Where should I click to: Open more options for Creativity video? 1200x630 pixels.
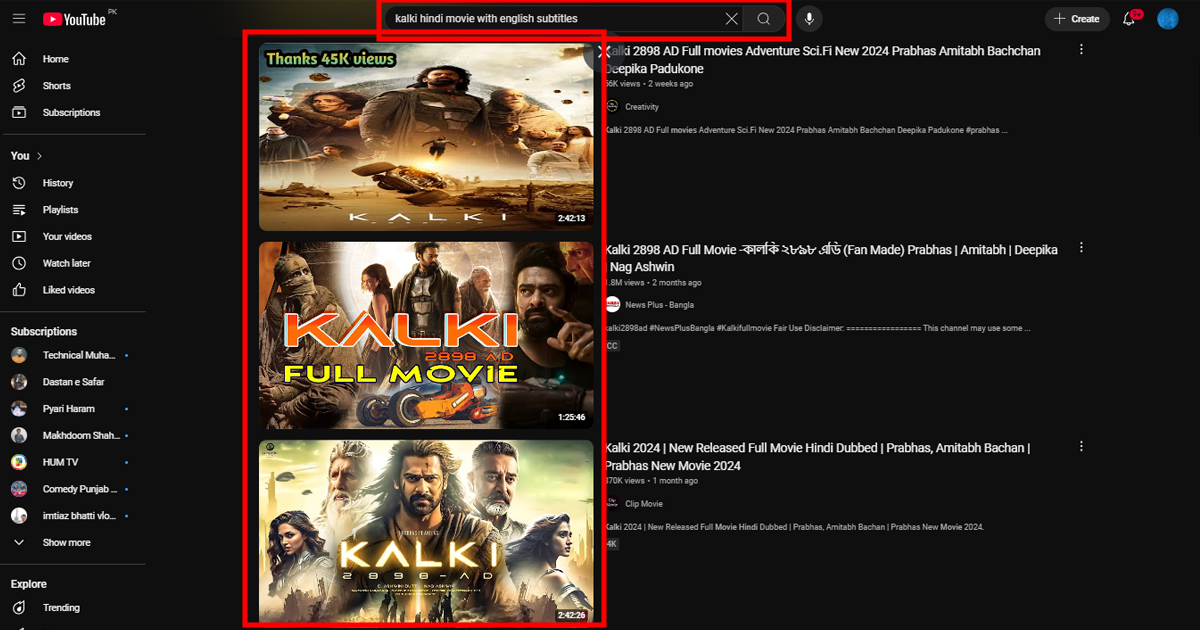click(1081, 50)
